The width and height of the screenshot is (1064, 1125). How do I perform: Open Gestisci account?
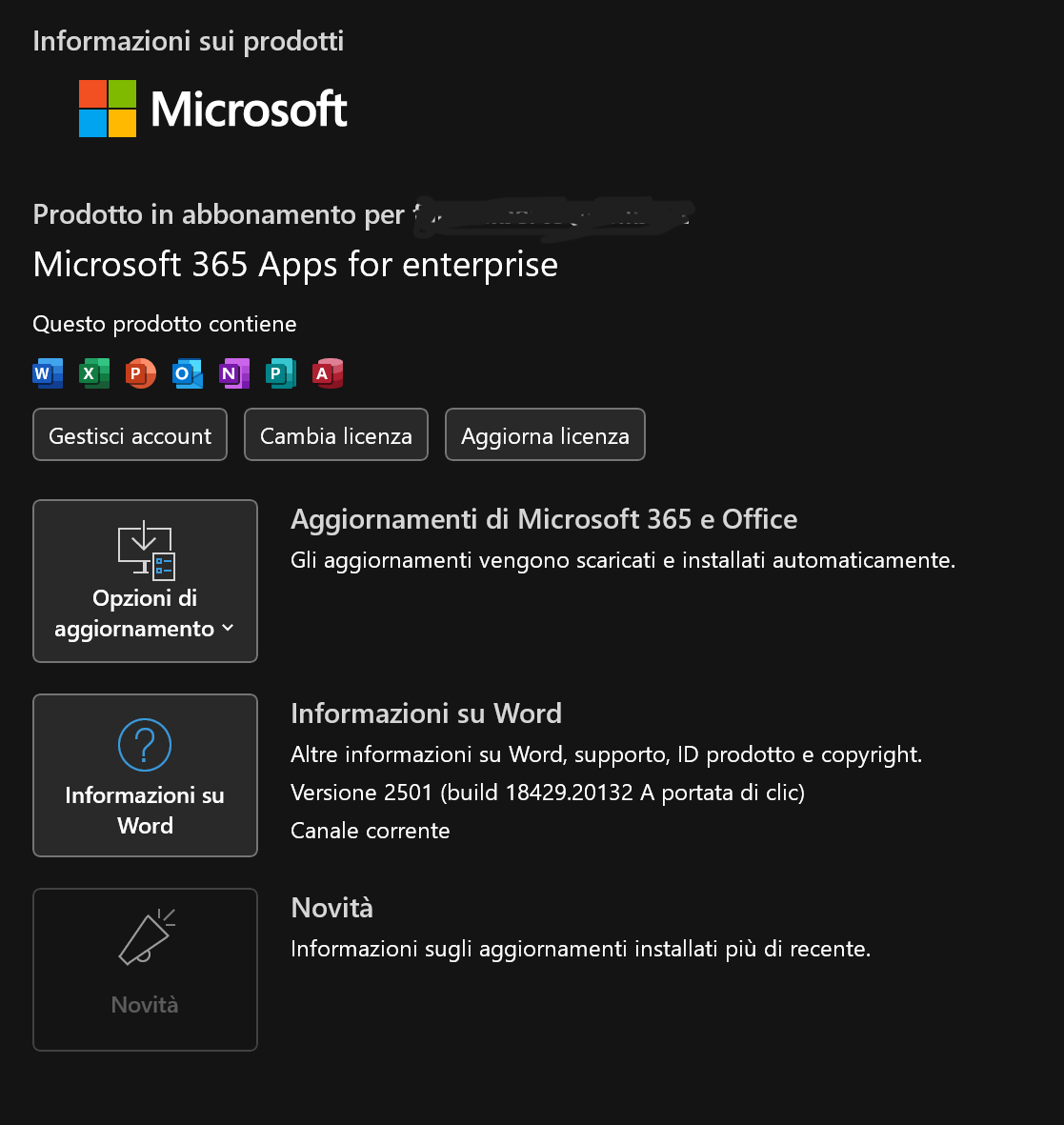(x=130, y=434)
